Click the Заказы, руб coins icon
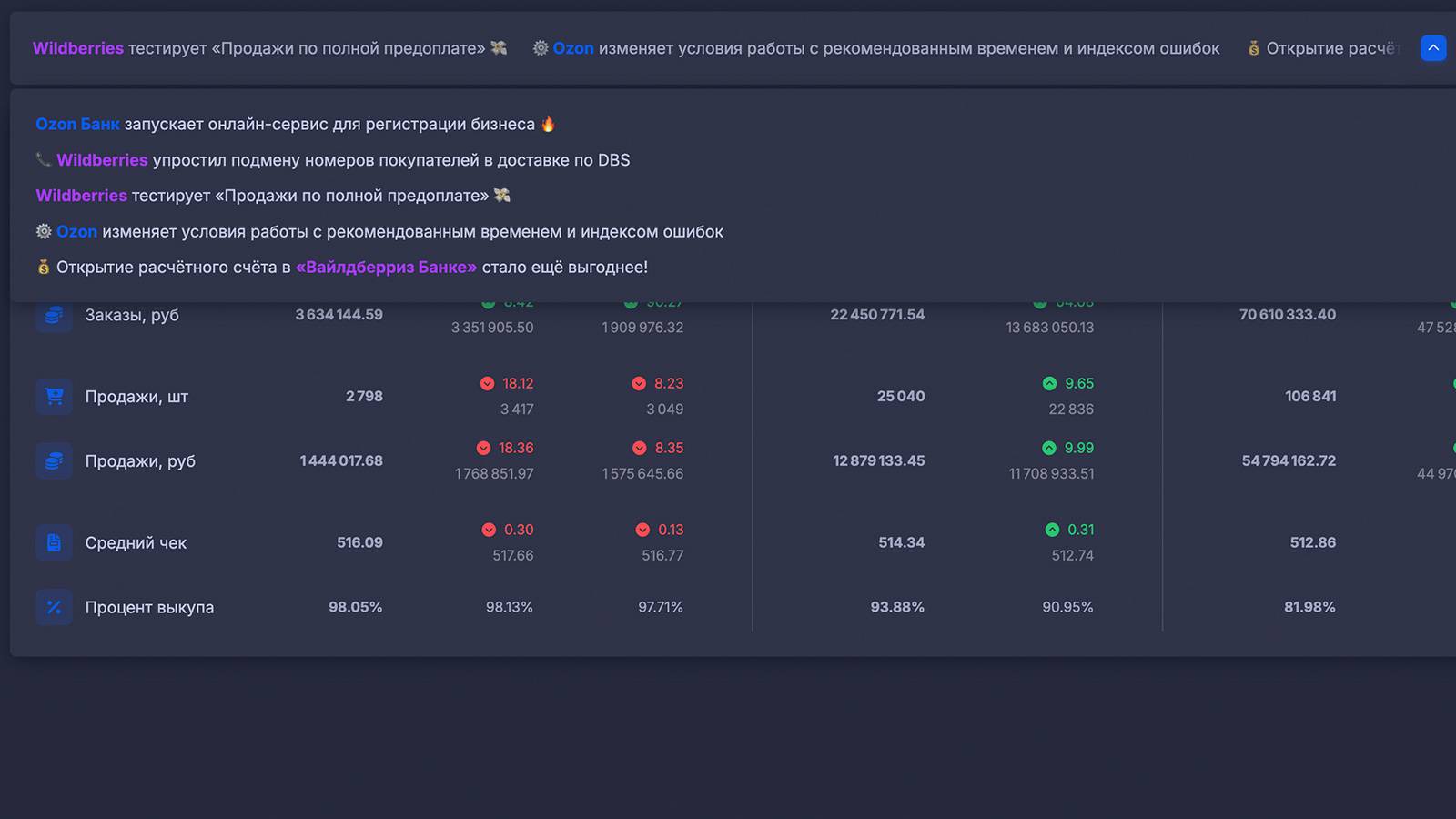The image size is (1456, 819). 54,315
